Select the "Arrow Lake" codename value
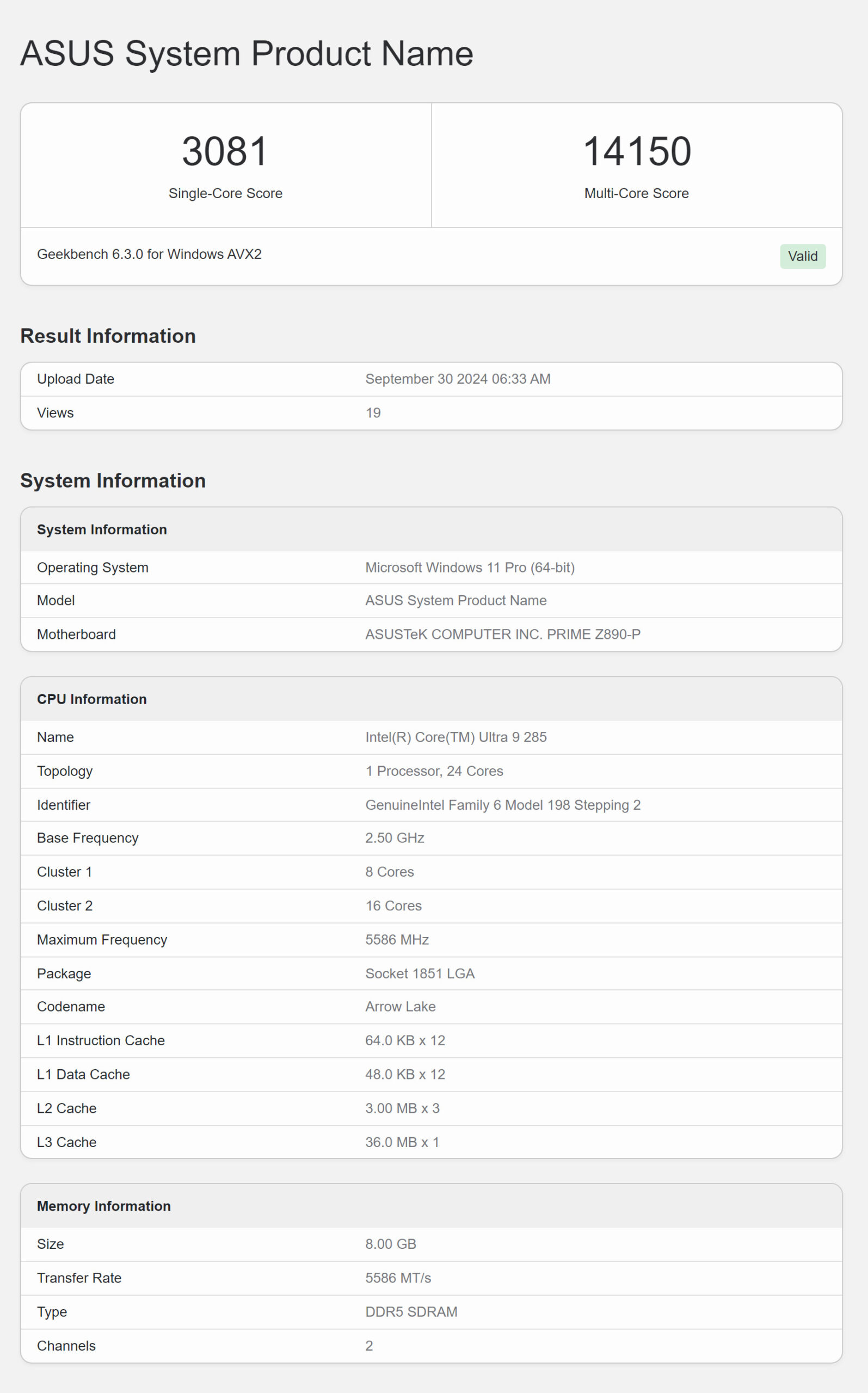Viewport: 868px width, 1393px height. (x=400, y=1007)
